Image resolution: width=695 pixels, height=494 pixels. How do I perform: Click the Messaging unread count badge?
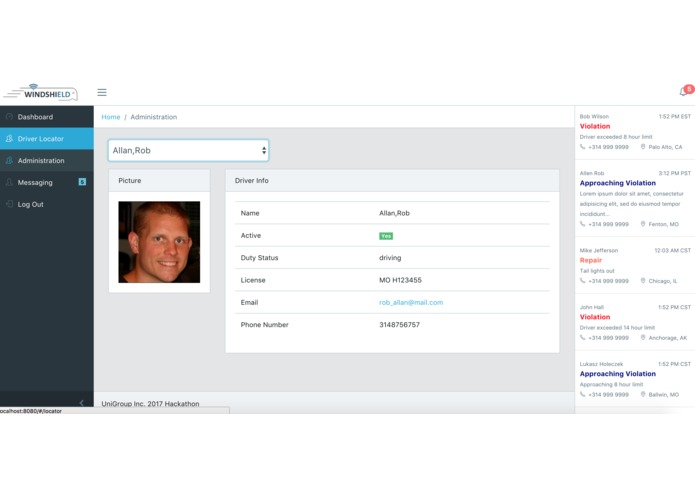(82, 182)
